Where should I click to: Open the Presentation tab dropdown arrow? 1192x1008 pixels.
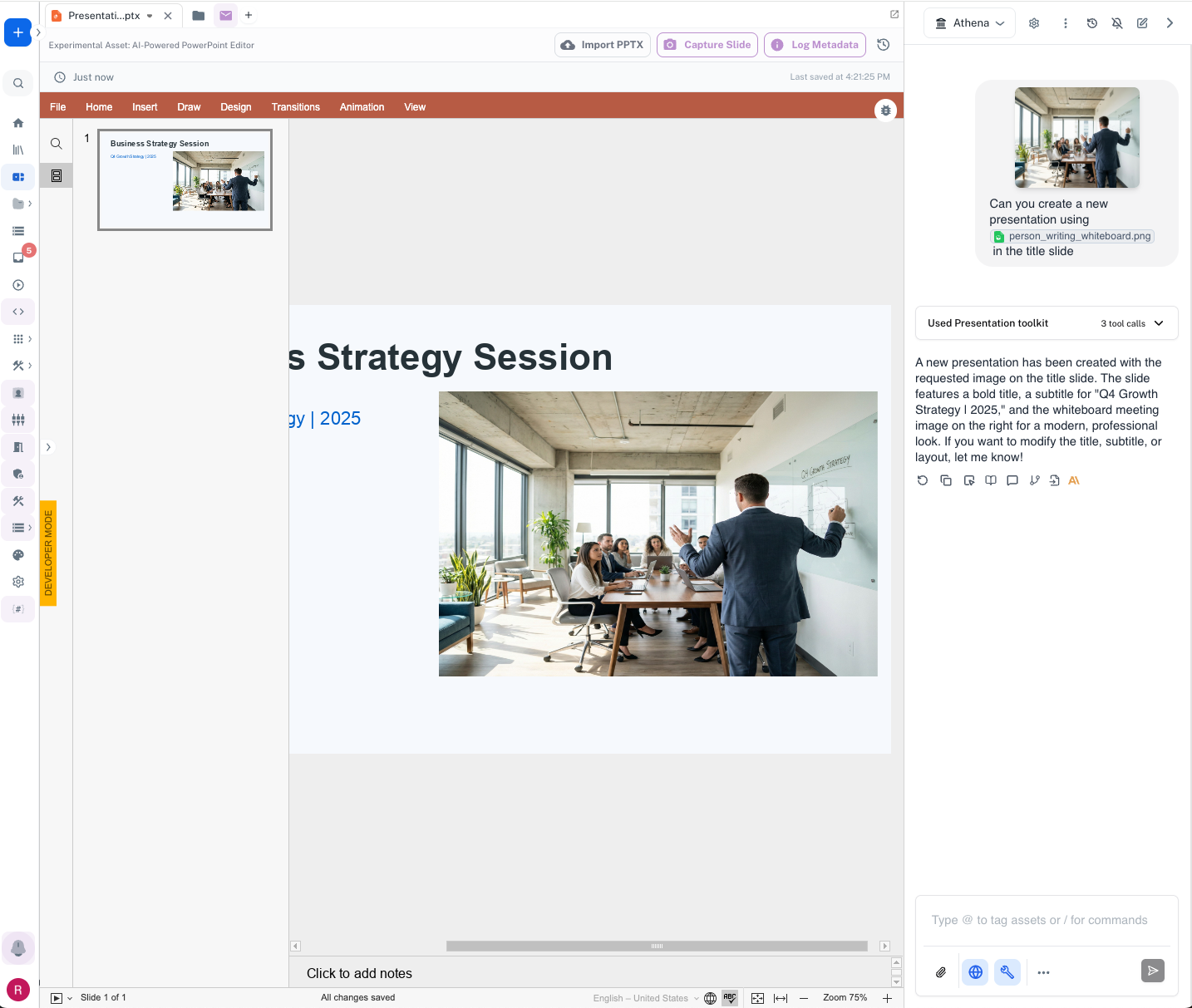point(150,16)
